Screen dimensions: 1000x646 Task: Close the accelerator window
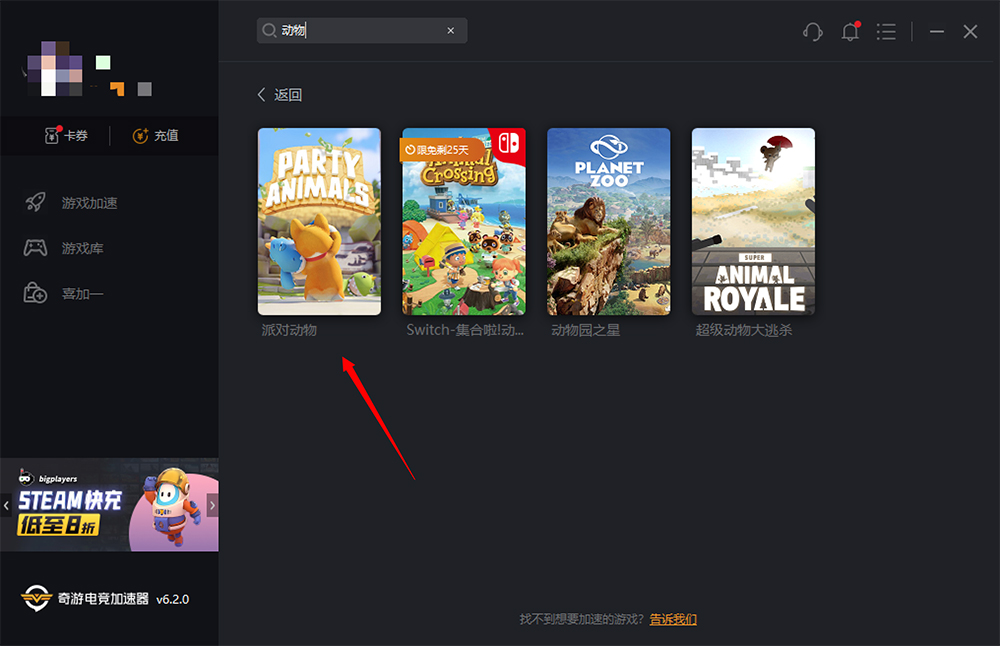pos(970,31)
